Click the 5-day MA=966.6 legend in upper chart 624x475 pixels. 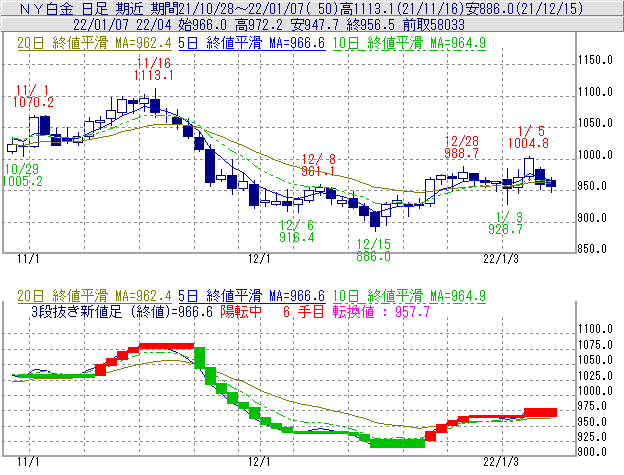coord(252,43)
